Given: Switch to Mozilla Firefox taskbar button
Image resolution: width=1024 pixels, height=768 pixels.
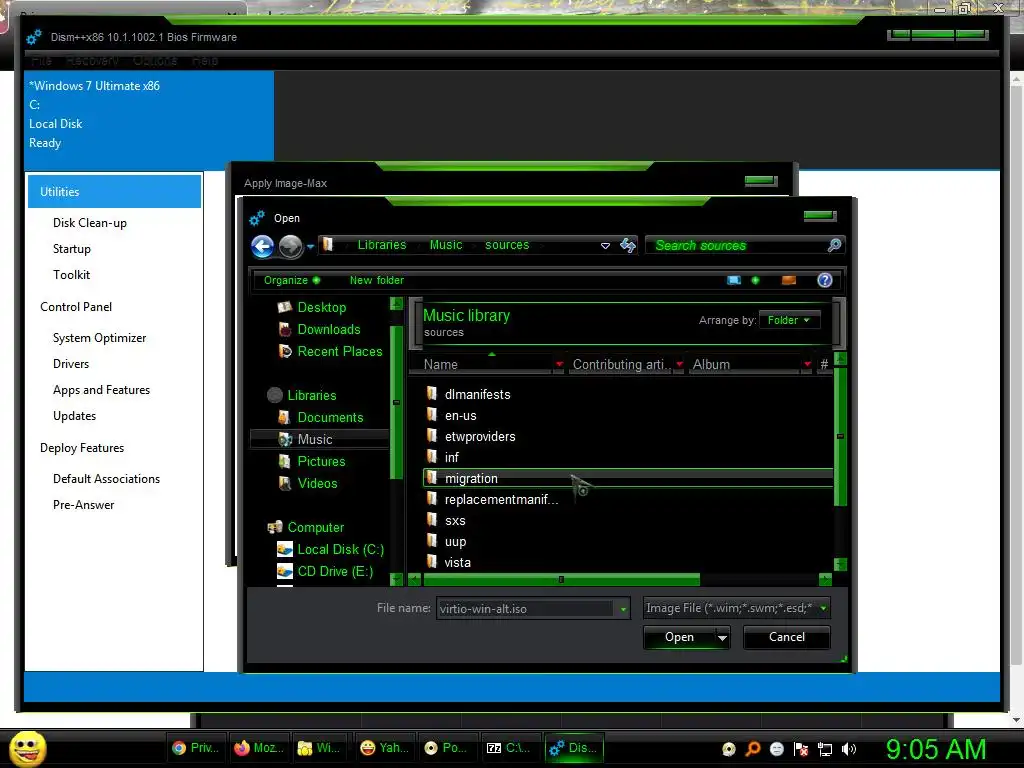Looking at the screenshot, I should [x=259, y=748].
